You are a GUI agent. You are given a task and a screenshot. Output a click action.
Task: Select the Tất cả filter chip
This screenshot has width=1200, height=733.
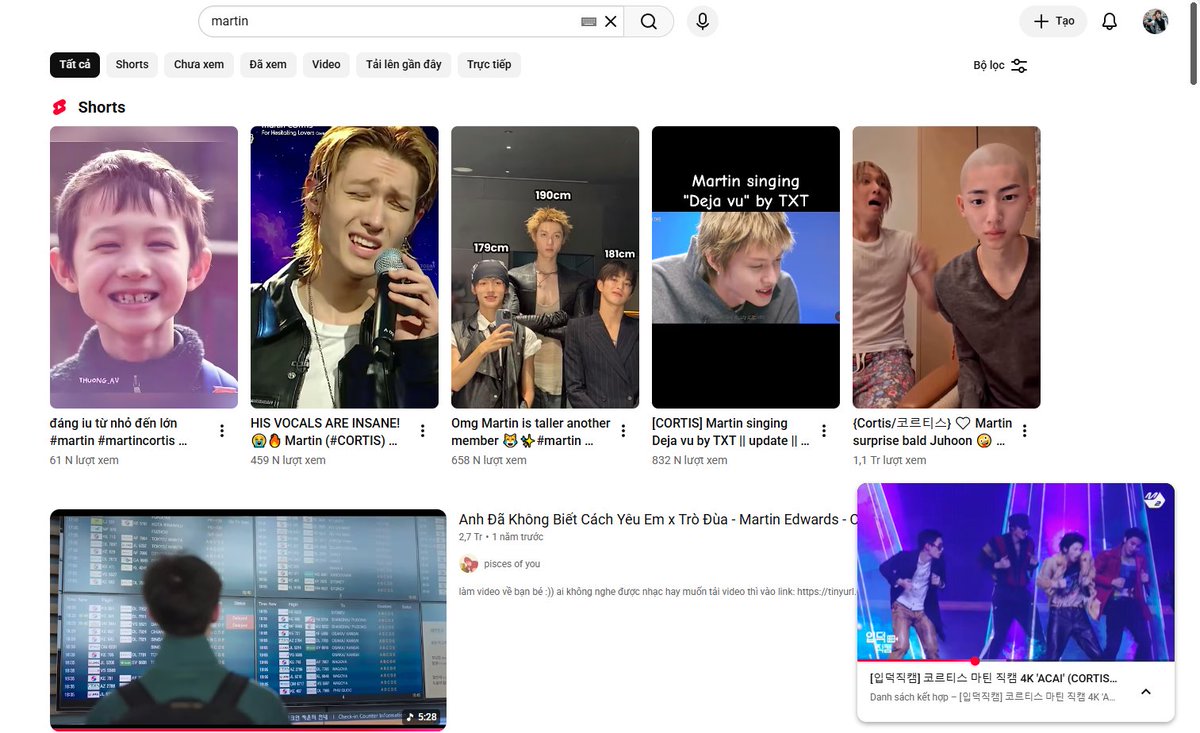coord(75,65)
